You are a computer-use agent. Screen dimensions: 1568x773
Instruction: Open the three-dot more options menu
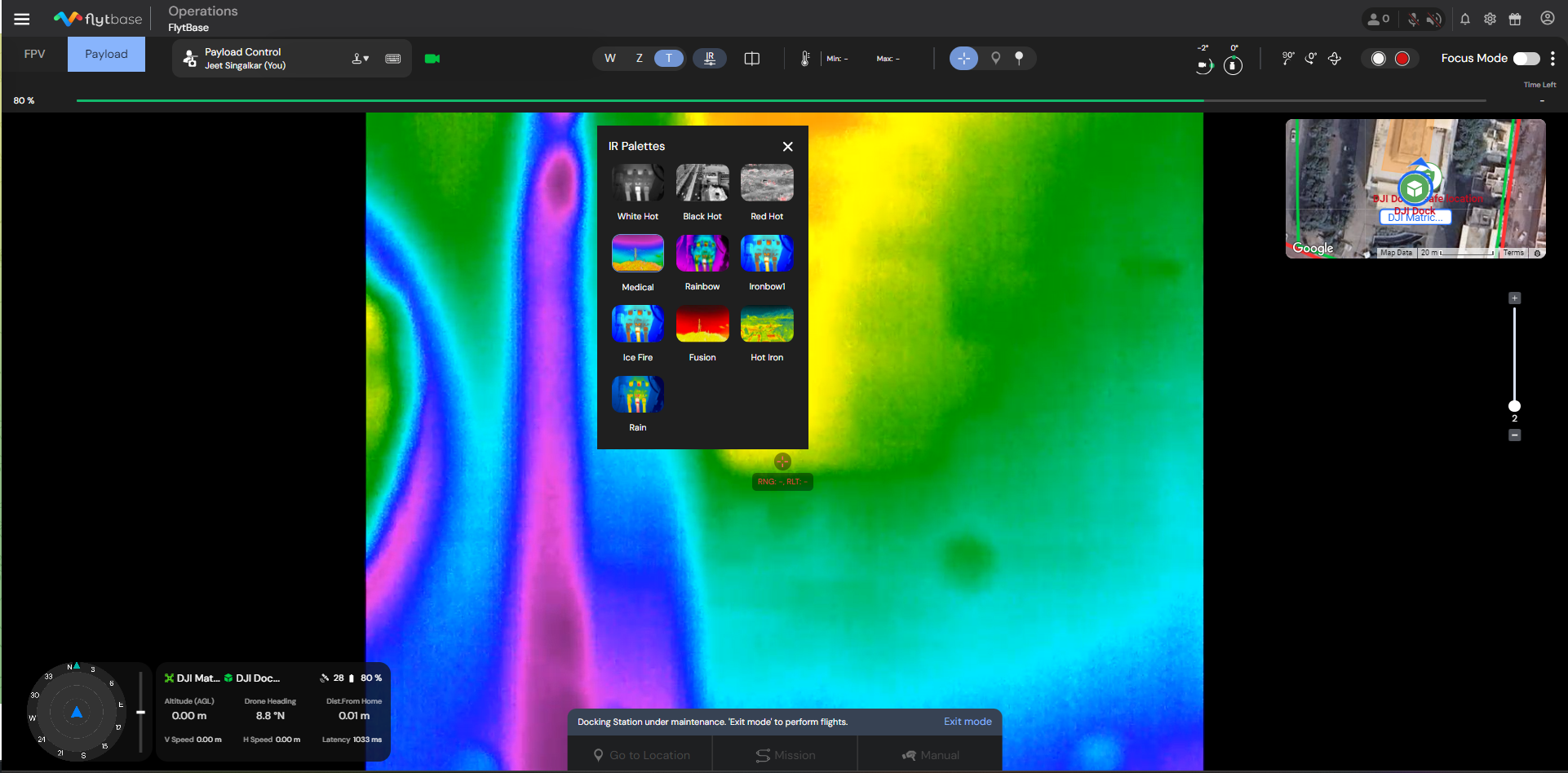point(1552,59)
